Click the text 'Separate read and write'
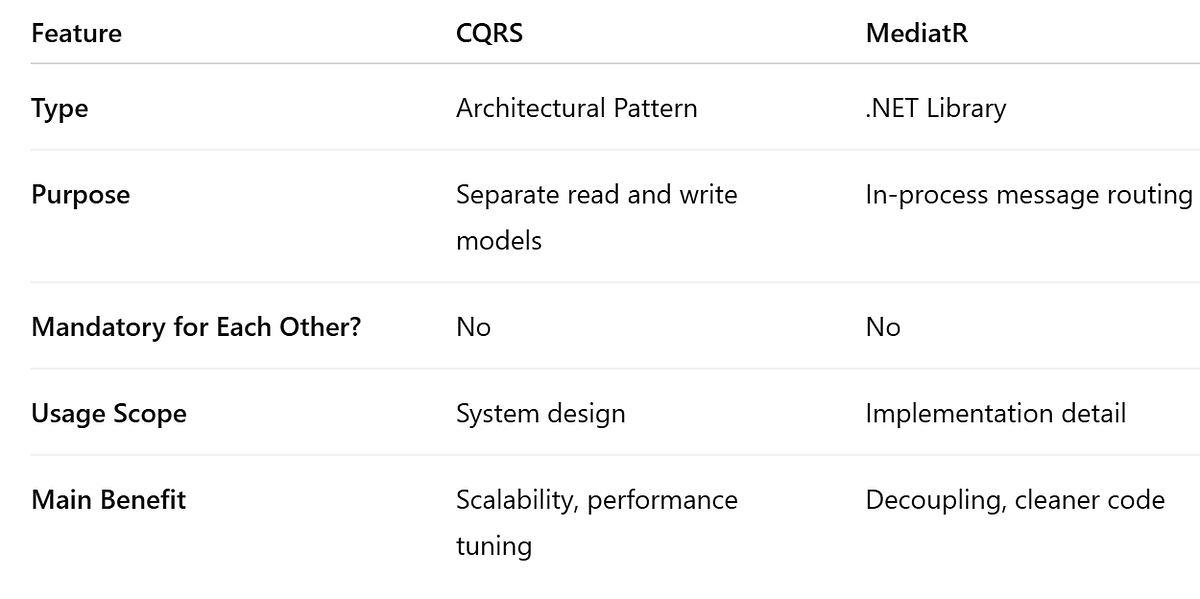Viewport: 1200px width, 599px height. (596, 194)
